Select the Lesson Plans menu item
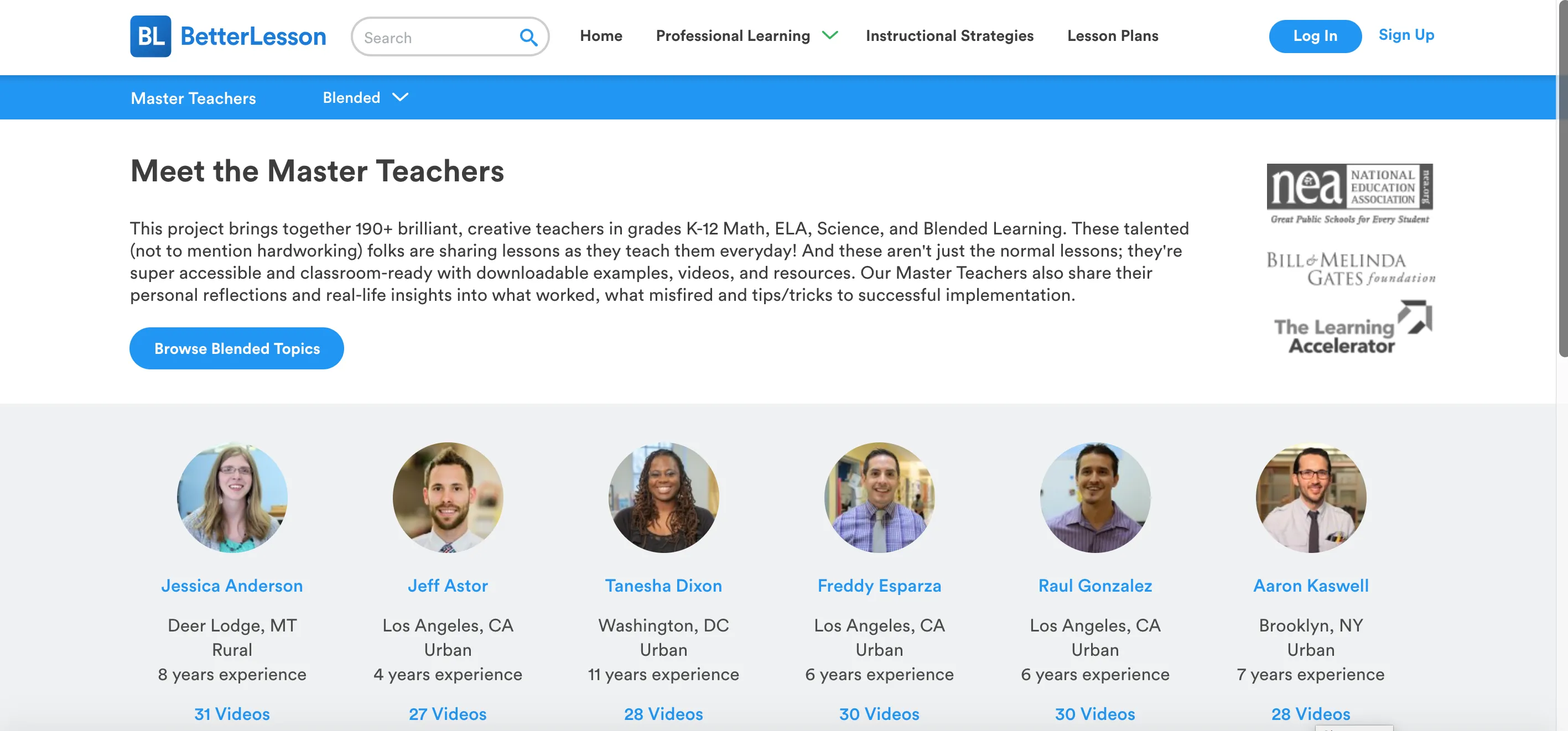This screenshot has width=1568, height=731. pyautogui.click(x=1112, y=35)
